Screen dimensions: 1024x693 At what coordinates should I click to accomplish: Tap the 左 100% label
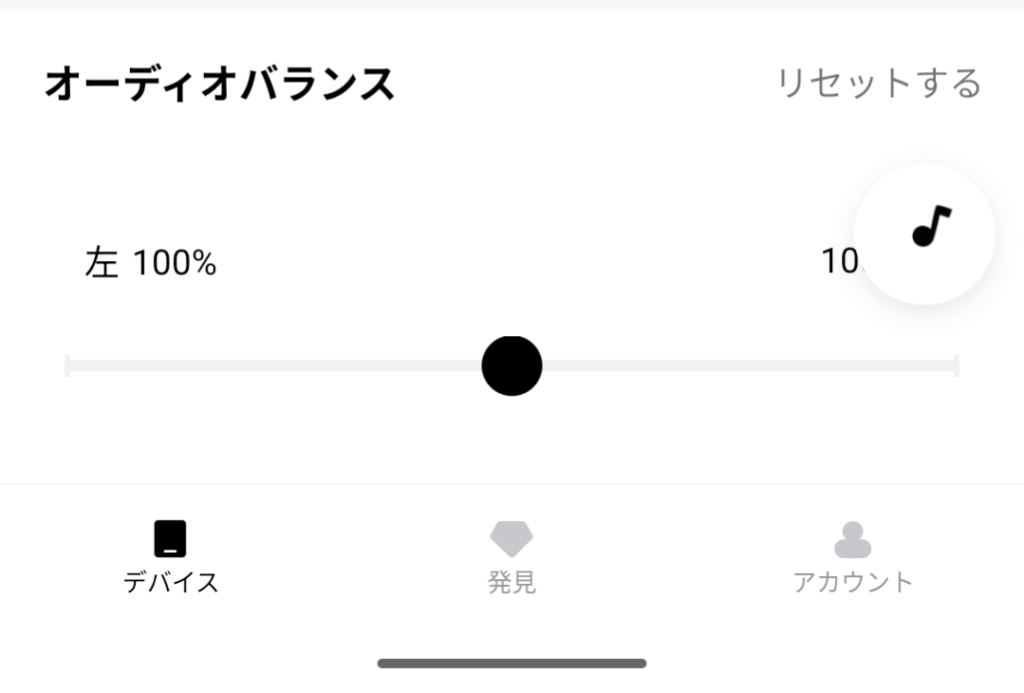point(151,264)
